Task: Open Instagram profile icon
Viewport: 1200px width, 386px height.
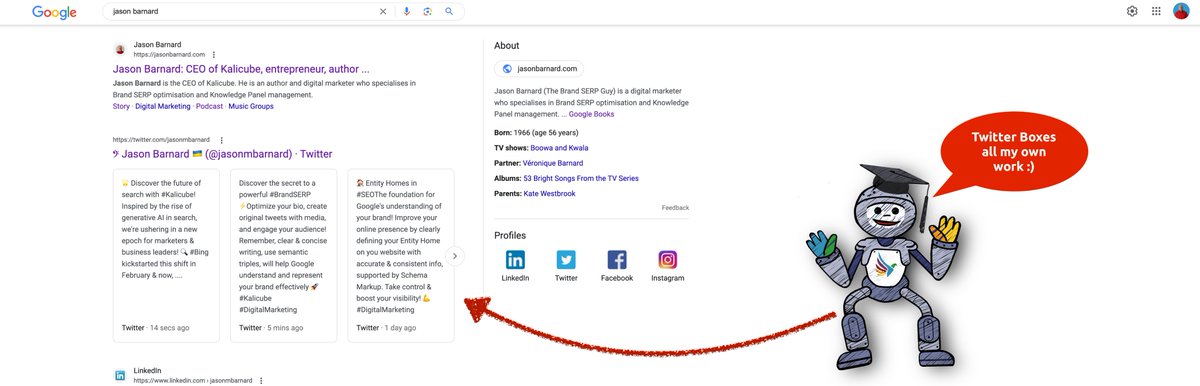Action: (x=668, y=260)
